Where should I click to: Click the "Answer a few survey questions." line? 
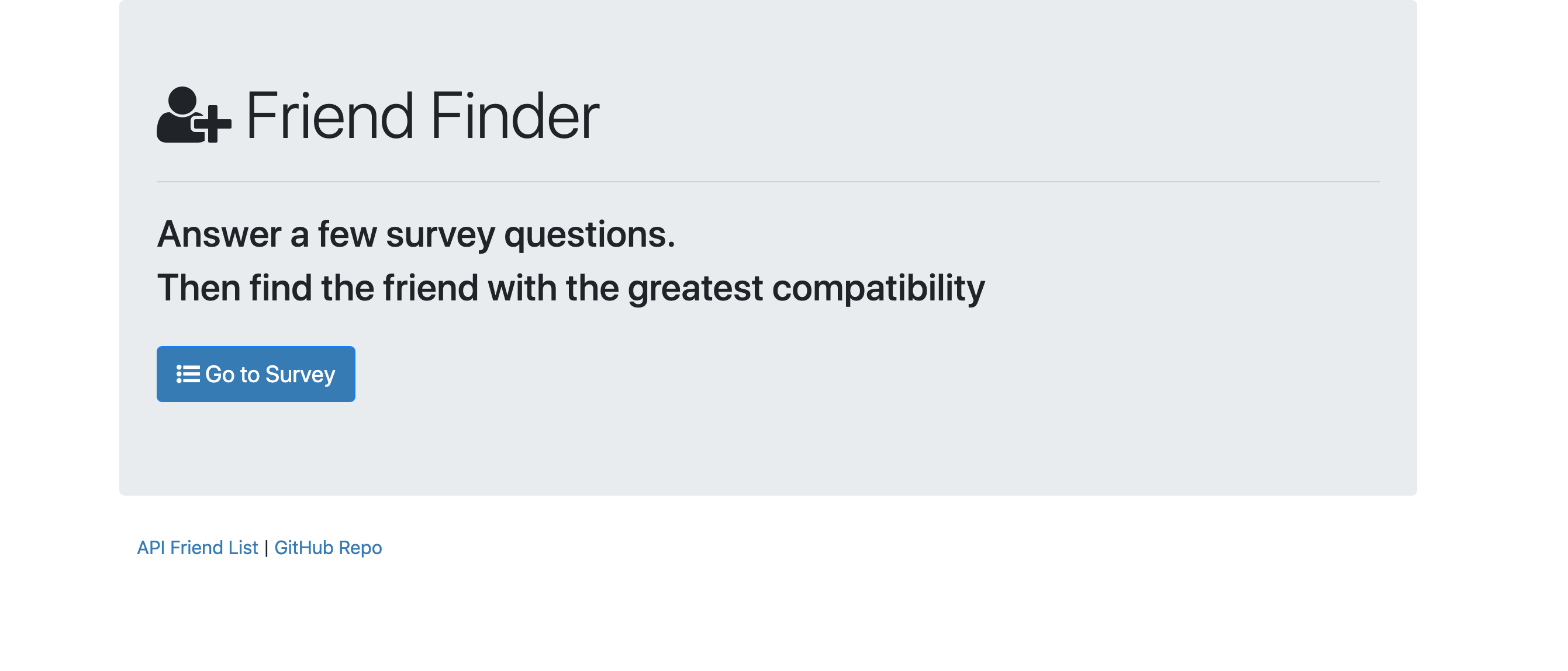[416, 234]
